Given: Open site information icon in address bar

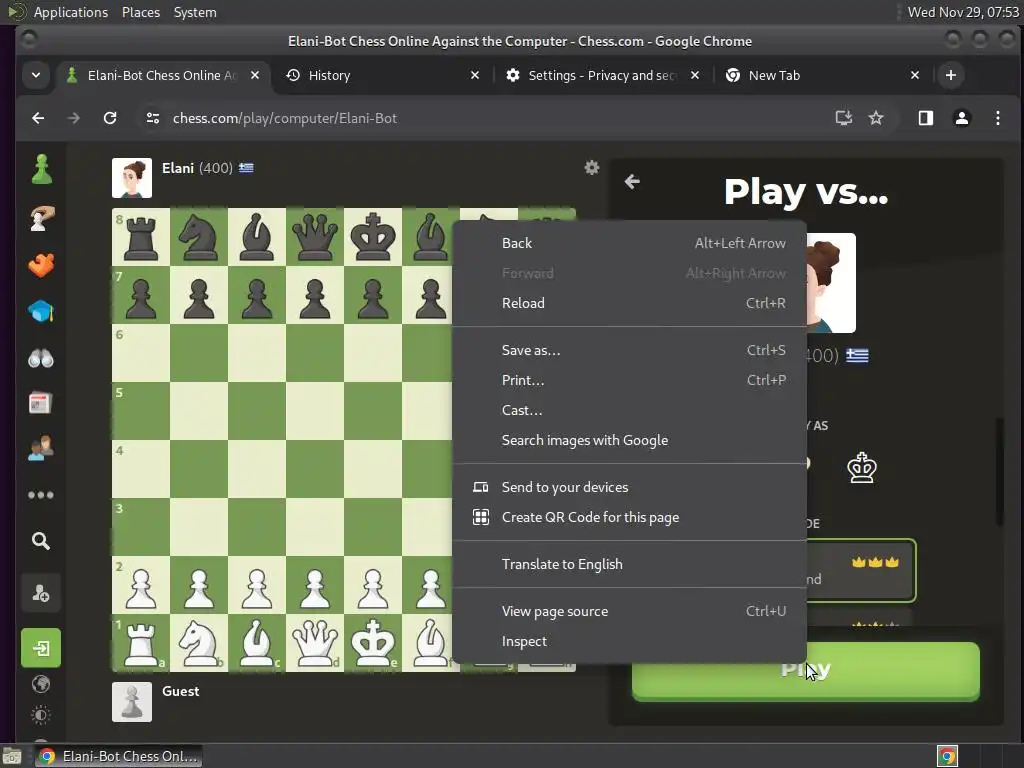Looking at the screenshot, I should click(x=153, y=118).
